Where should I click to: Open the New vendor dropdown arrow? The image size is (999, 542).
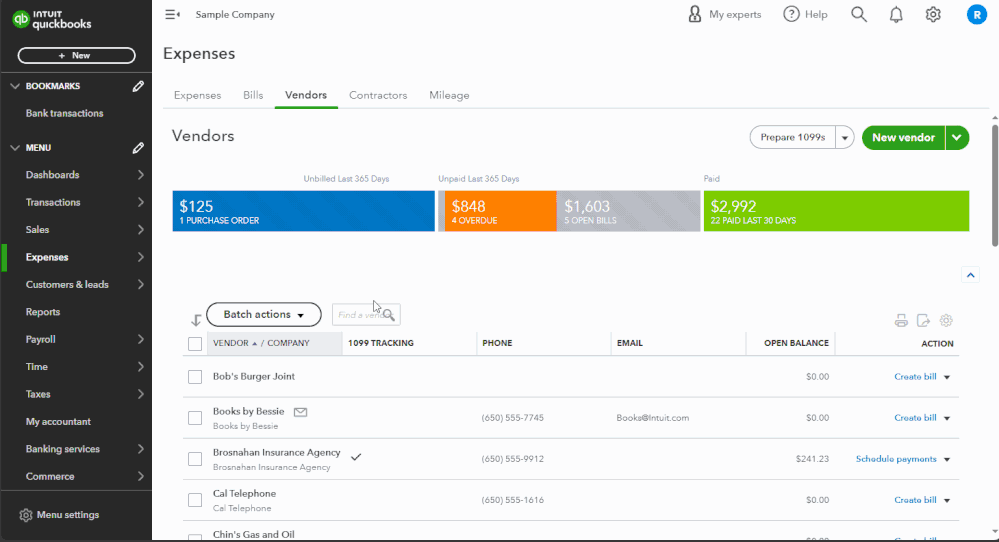[957, 138]
